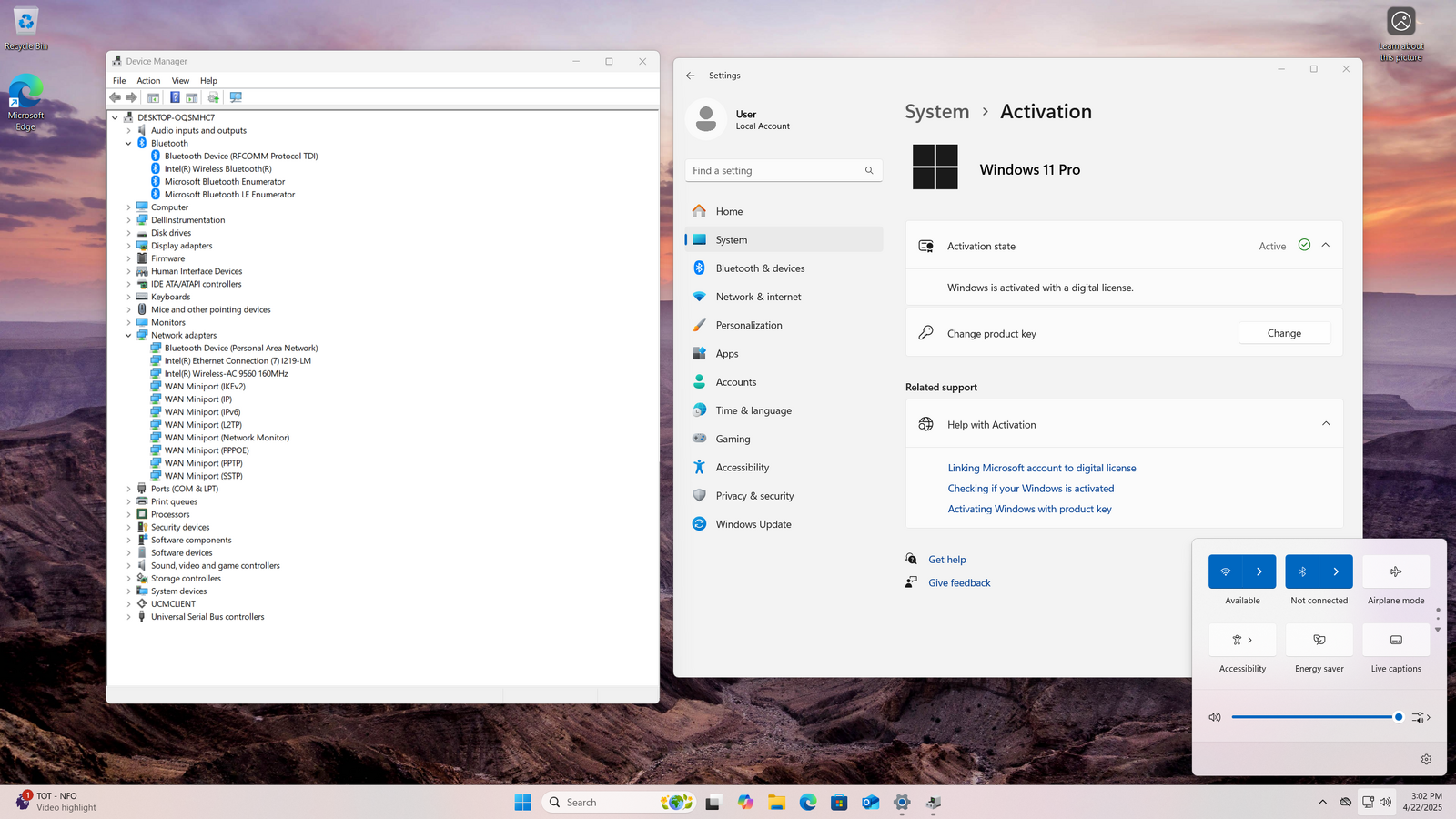
Task: Go to Bluetooth & devices in Settings
Action: (784, 268)
